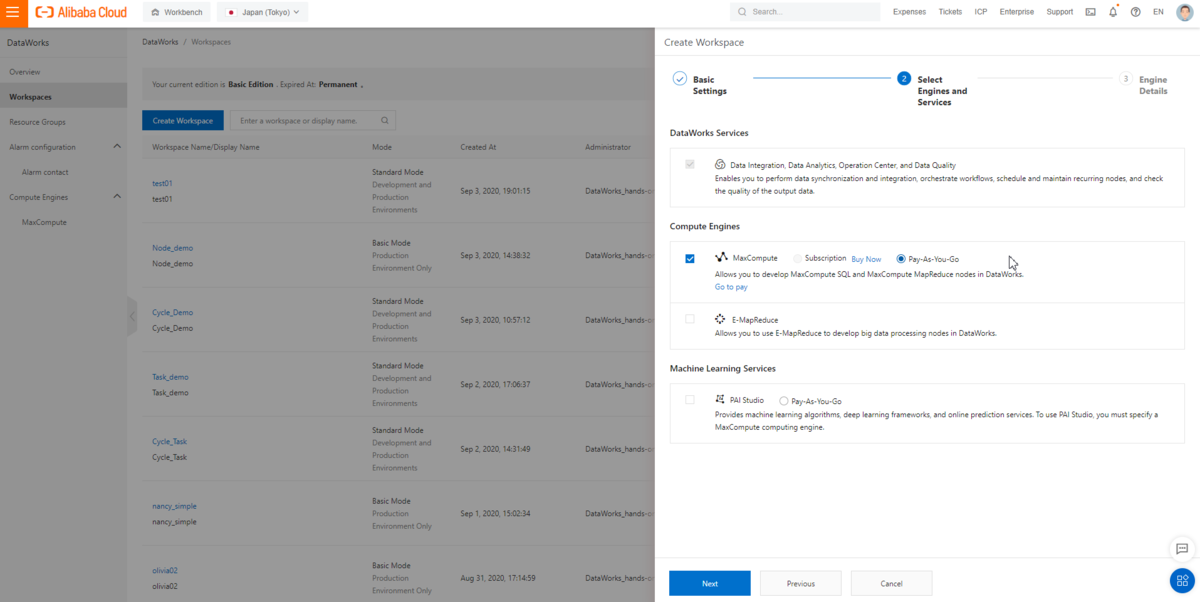
Task: Open the Cycle_Task workspace link
Action: click(x=170, y=441)
